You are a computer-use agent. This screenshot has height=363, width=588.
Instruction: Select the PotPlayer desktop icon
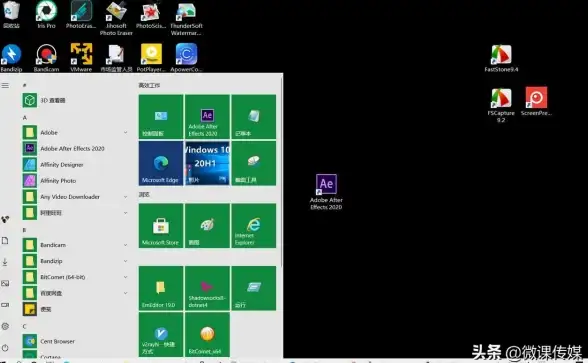[151, 58]
